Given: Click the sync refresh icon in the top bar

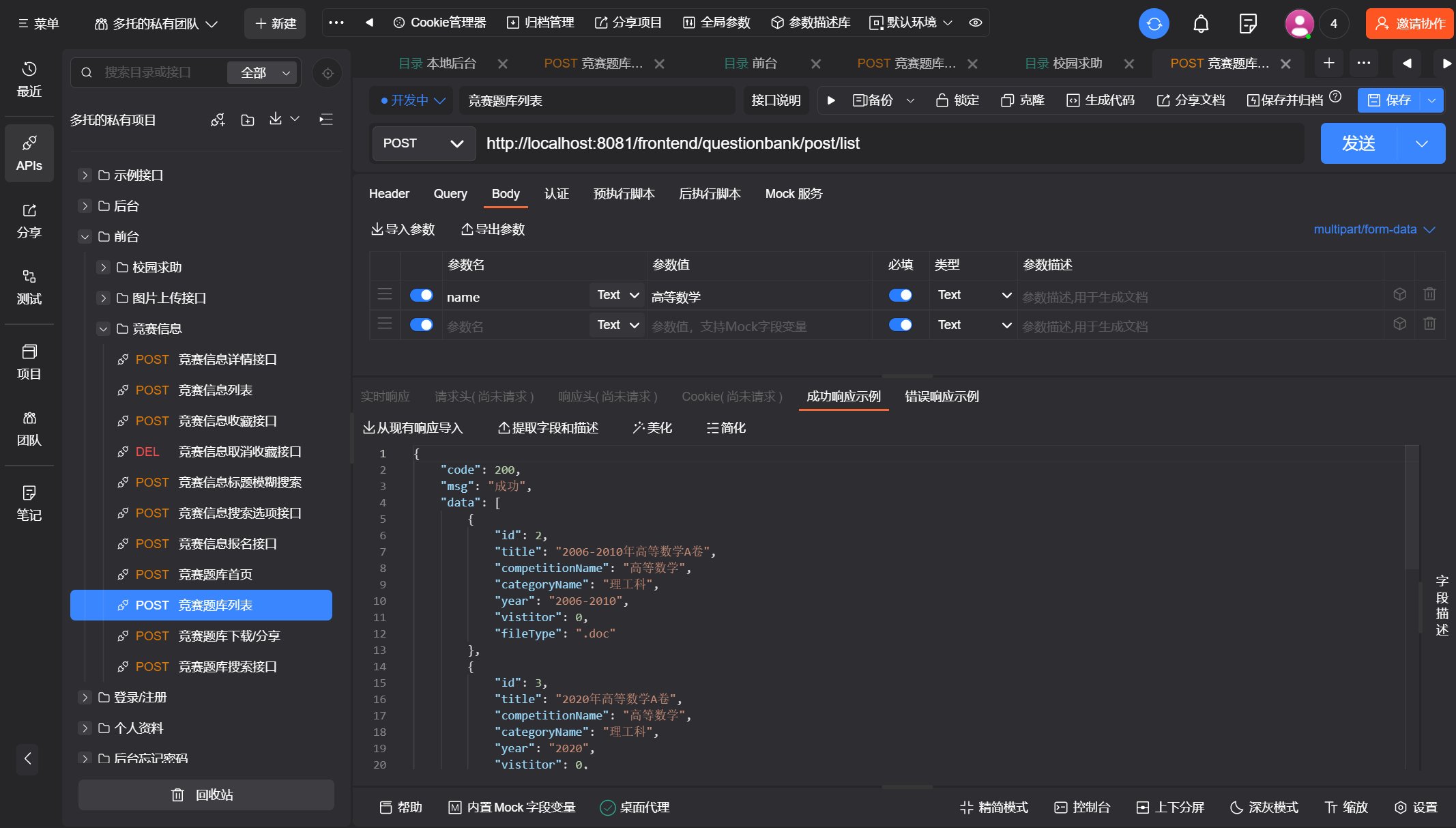Looking at the screenshot, I should coord(1154,24).
